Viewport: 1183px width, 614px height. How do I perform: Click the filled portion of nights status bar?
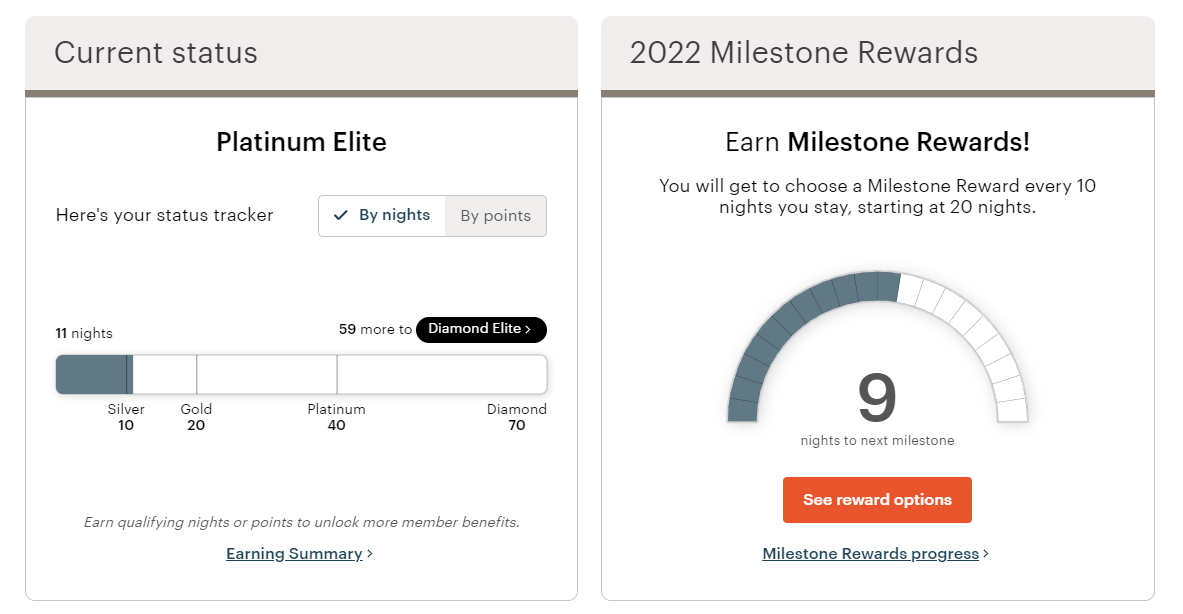click(93, 375)
